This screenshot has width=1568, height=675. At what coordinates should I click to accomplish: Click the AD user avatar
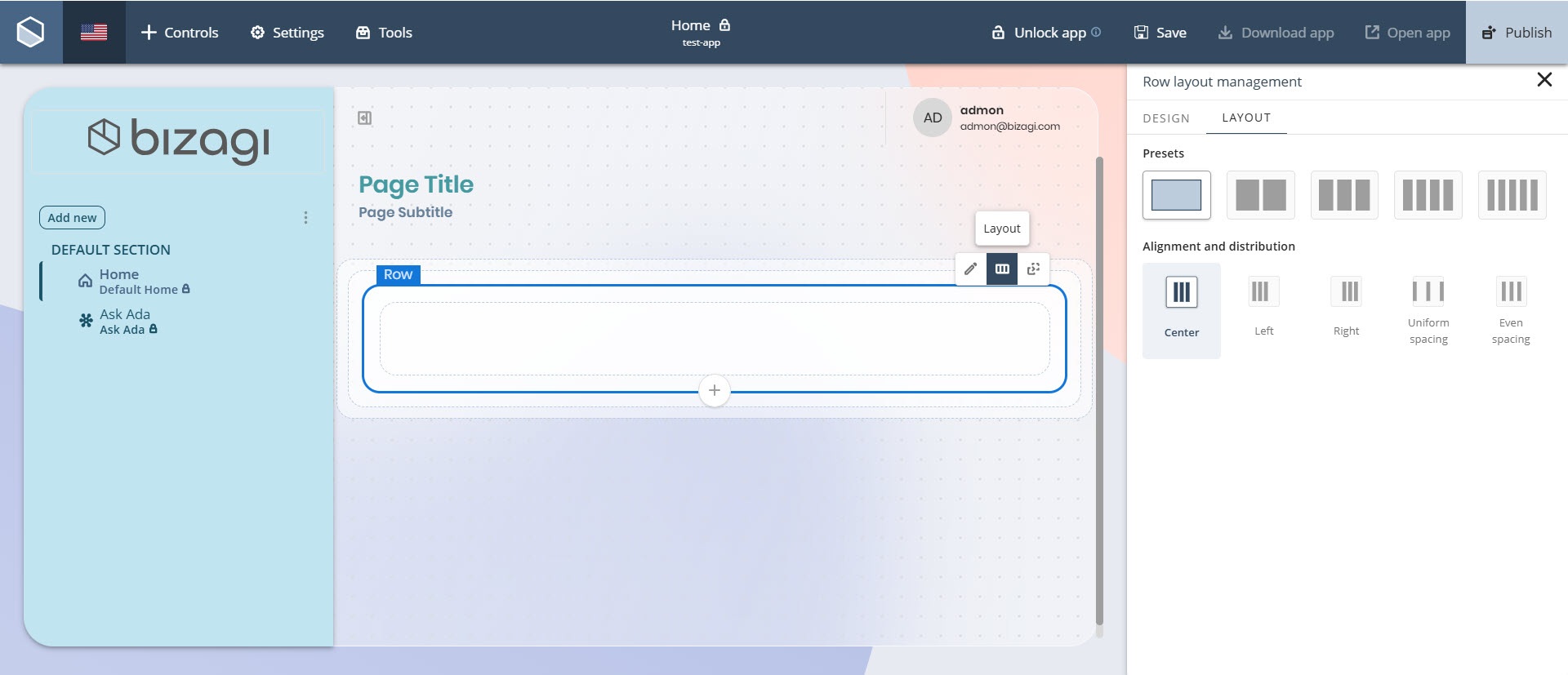pyautogui.click(x=932, y=118)
